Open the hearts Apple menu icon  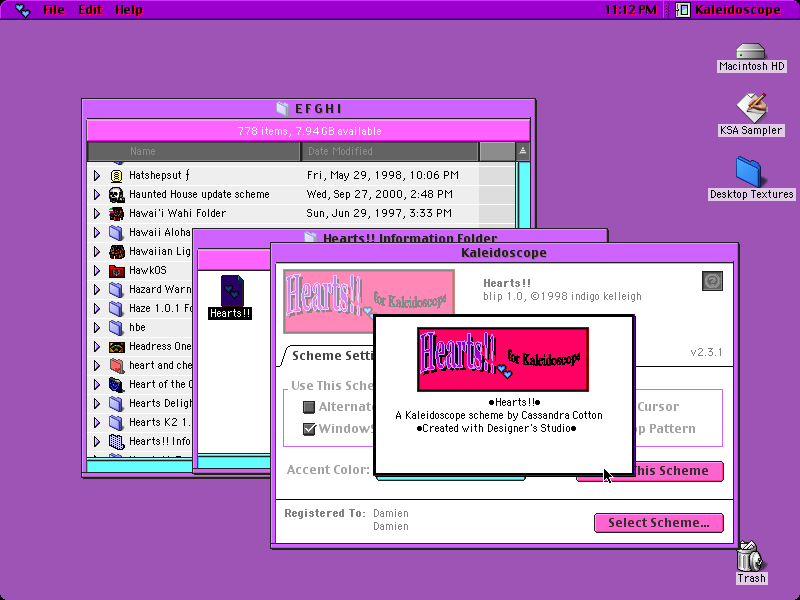point(22,10)
